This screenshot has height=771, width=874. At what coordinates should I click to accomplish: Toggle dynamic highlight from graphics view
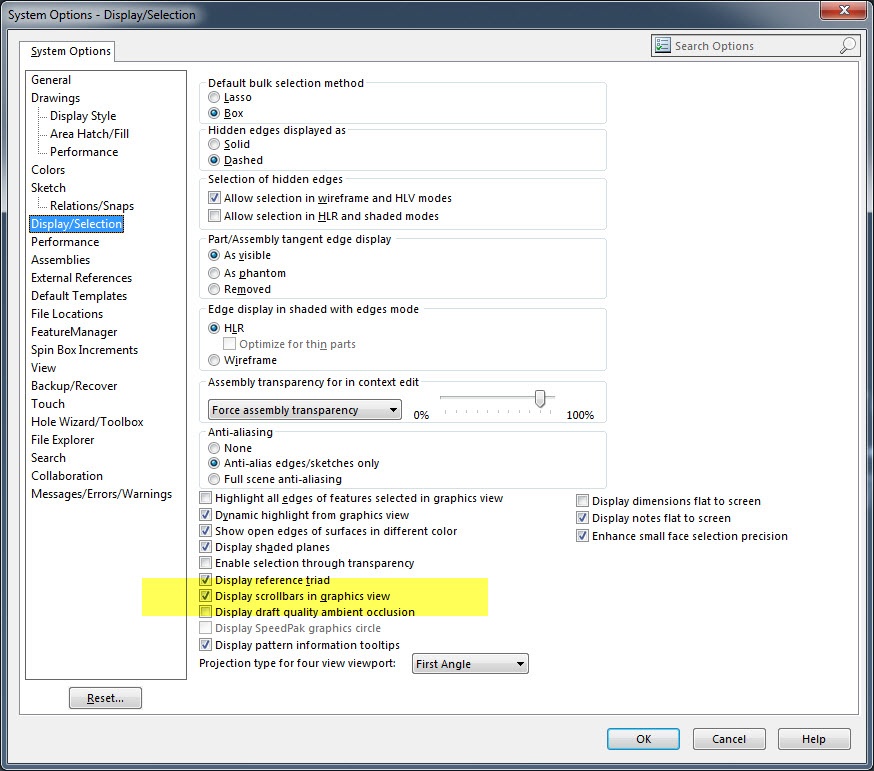coord(206,515)
